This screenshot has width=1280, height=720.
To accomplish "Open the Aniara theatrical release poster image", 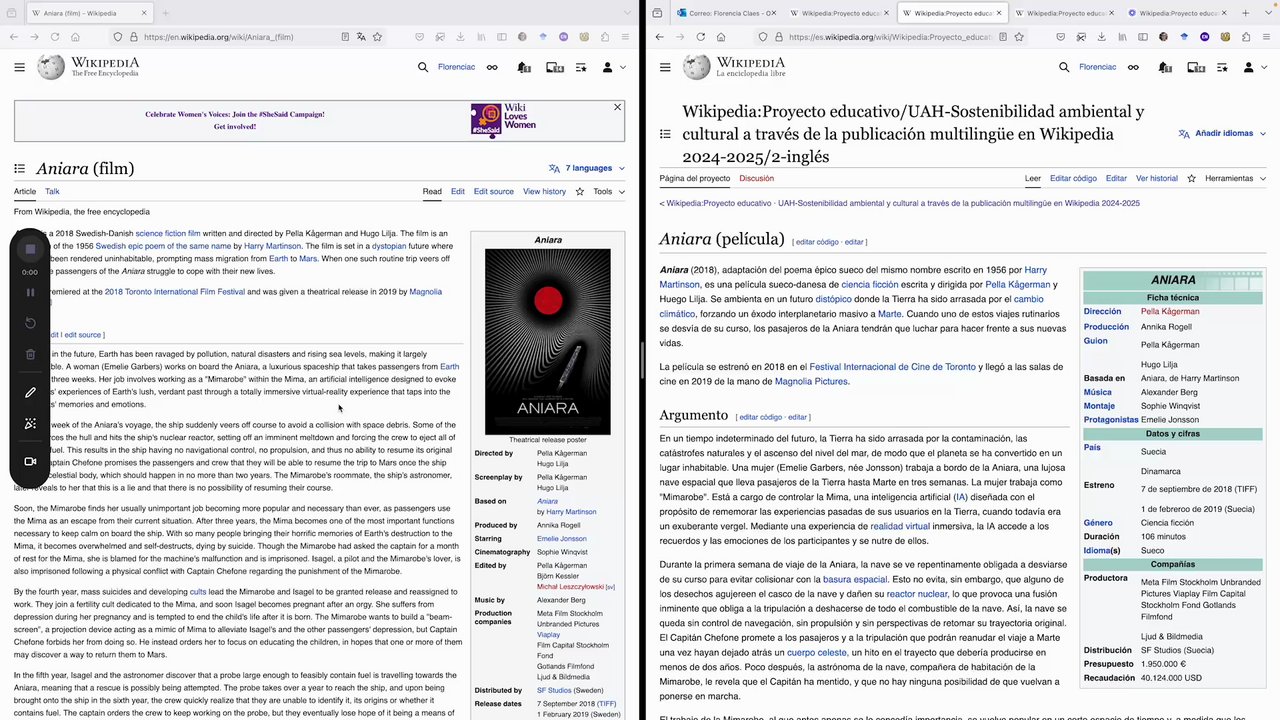I will (x=548, y=340).
